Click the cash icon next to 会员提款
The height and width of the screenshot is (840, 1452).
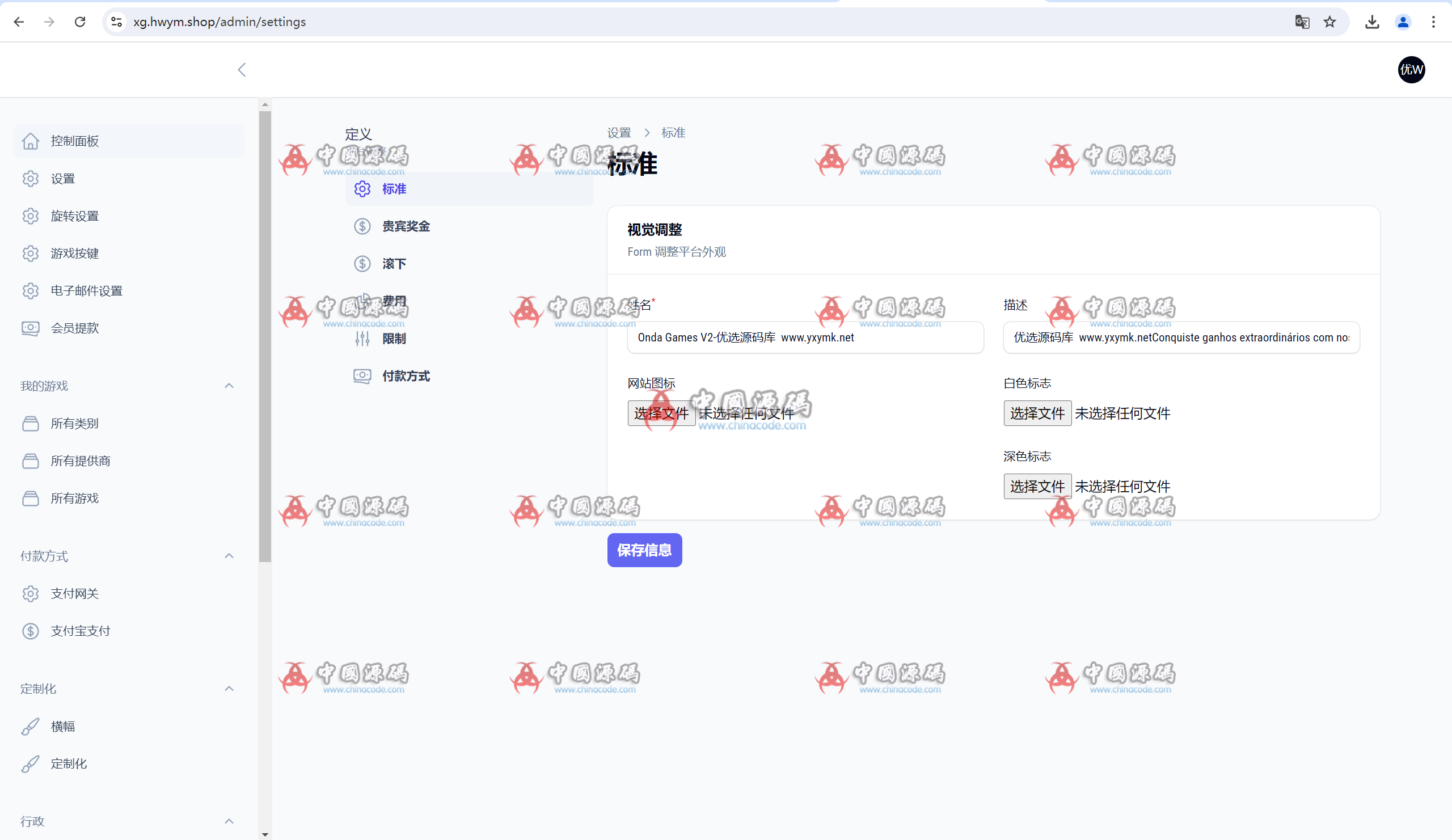coord(31,328)
